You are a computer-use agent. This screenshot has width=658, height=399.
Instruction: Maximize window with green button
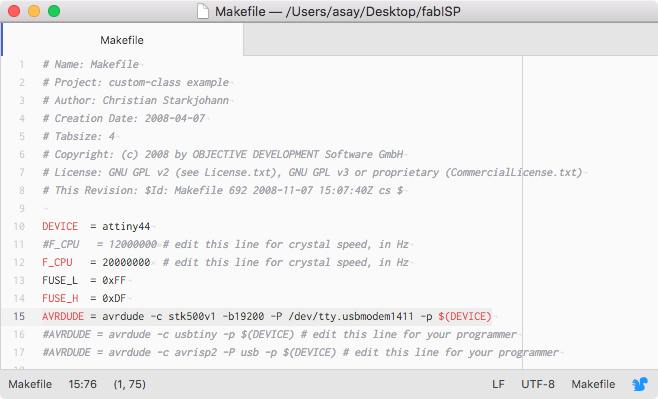click(x=54, y=11)
